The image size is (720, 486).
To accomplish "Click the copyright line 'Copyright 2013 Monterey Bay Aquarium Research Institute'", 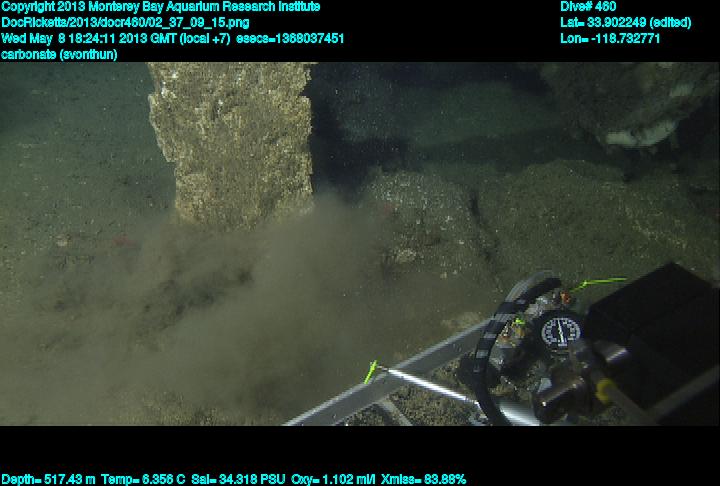I will point(160,7).
